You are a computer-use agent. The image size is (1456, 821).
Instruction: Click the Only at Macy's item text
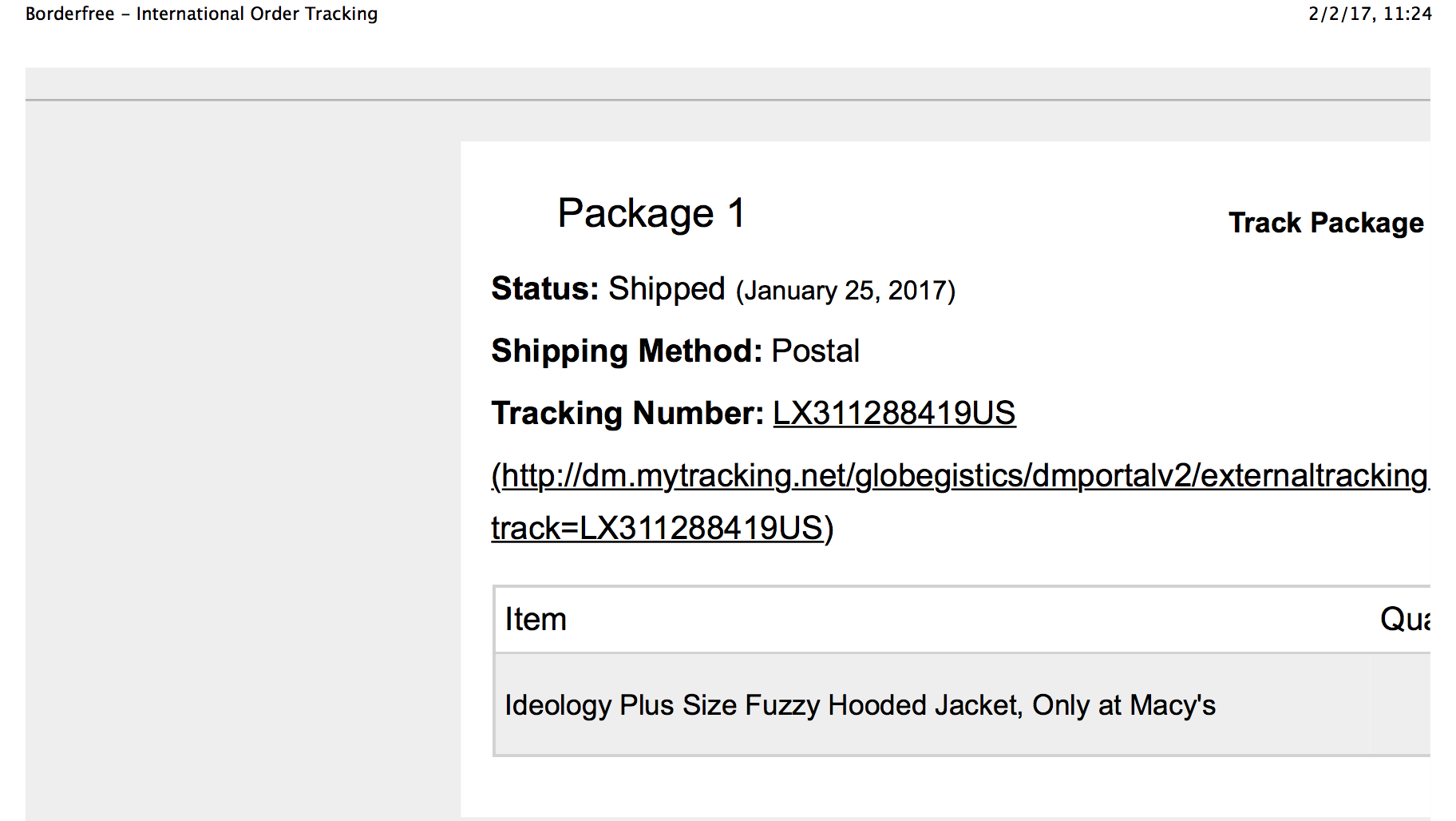click(1124, 705)
